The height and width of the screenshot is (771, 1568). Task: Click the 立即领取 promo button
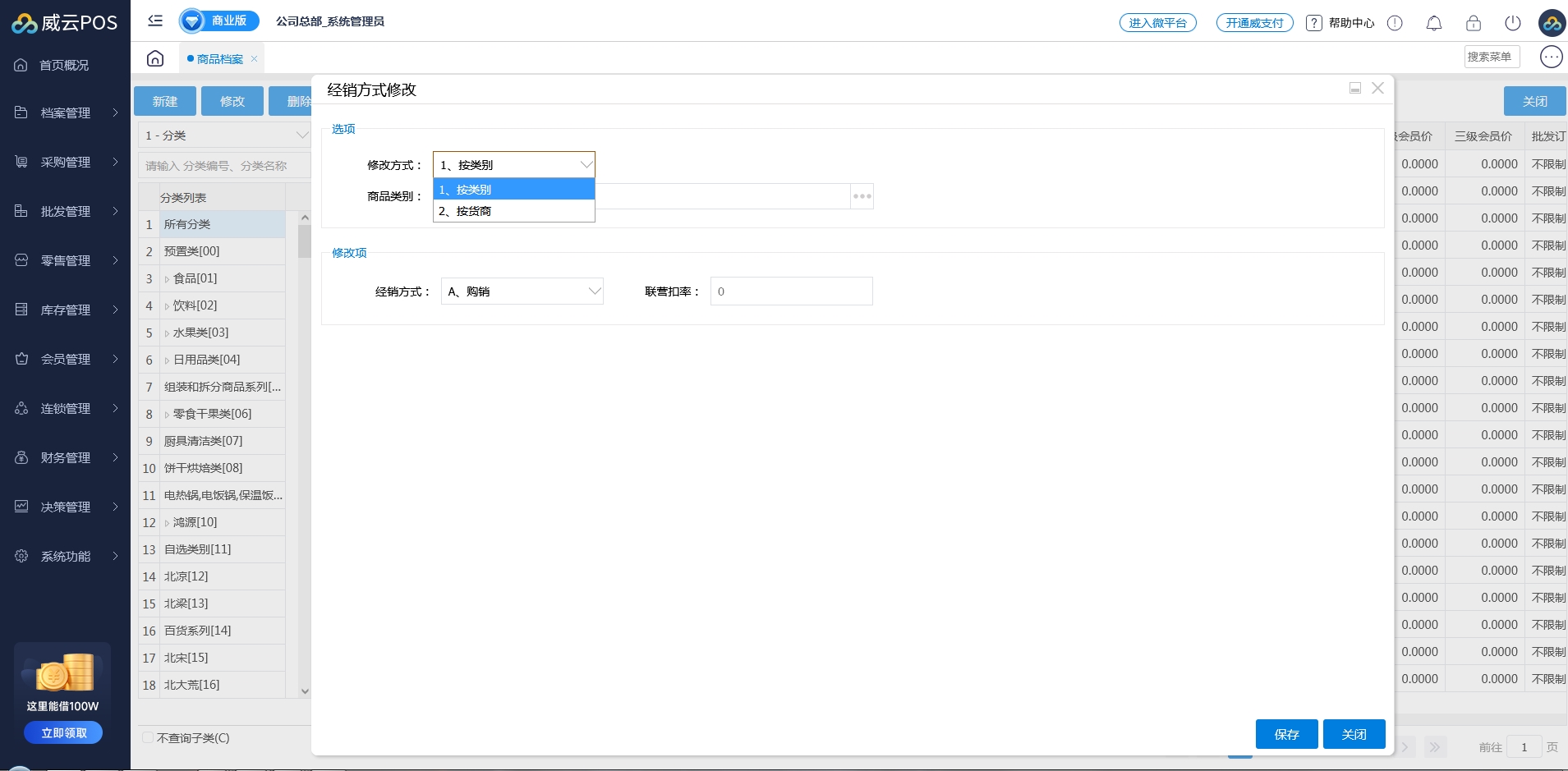[x=63, y=732]
